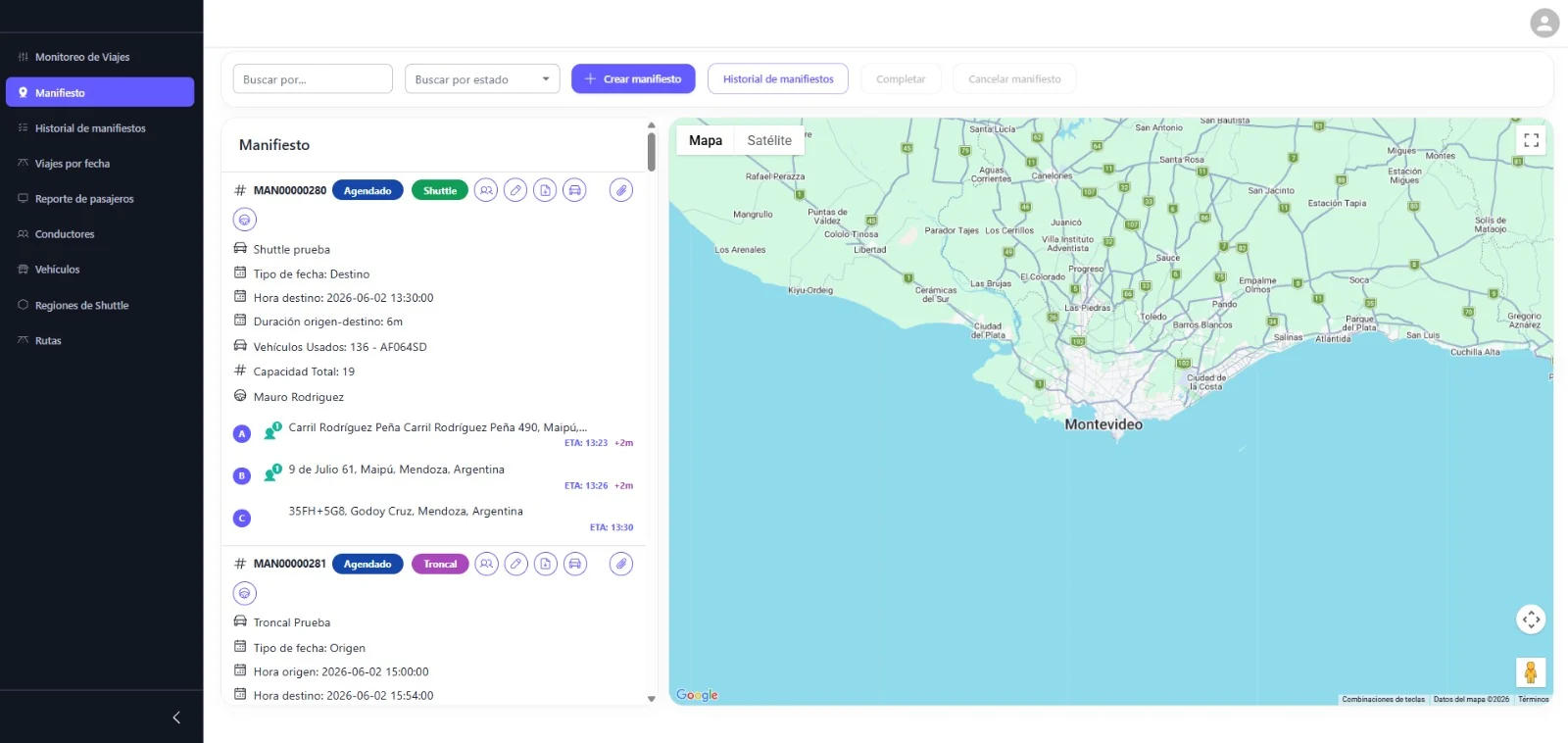Click vehicle car icon on MAN00000281
The image size is (1568, 743).
(575, 564)
